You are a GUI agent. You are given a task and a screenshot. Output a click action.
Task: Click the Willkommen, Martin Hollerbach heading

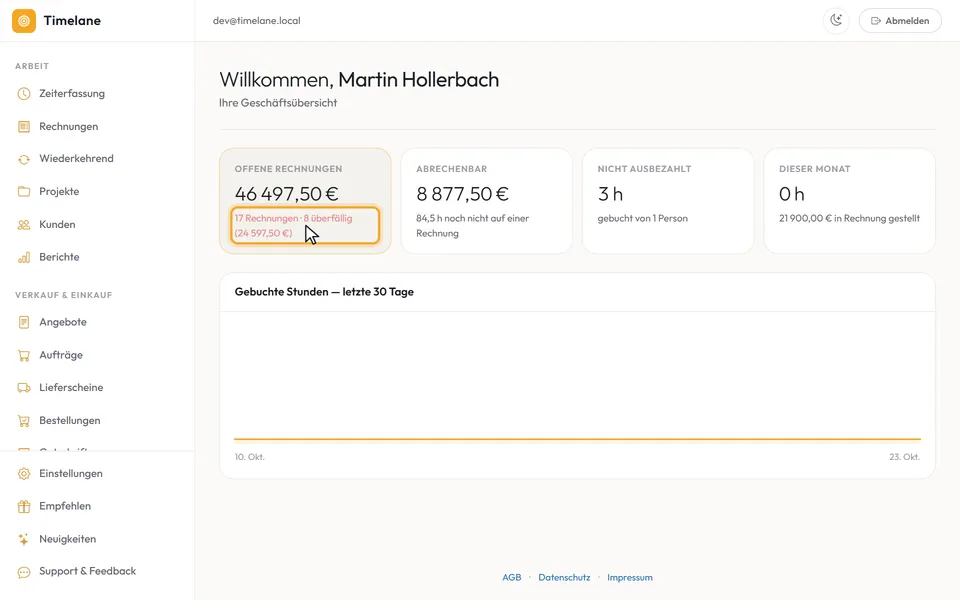(359, 80)
